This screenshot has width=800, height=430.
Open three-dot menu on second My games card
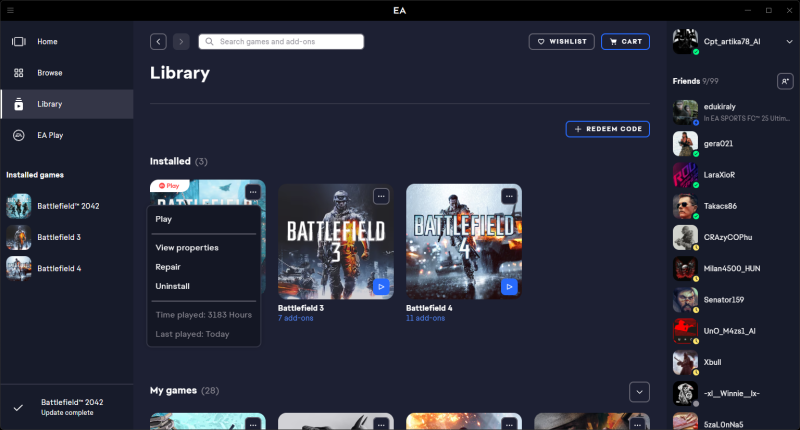click(x=381, y=424)
